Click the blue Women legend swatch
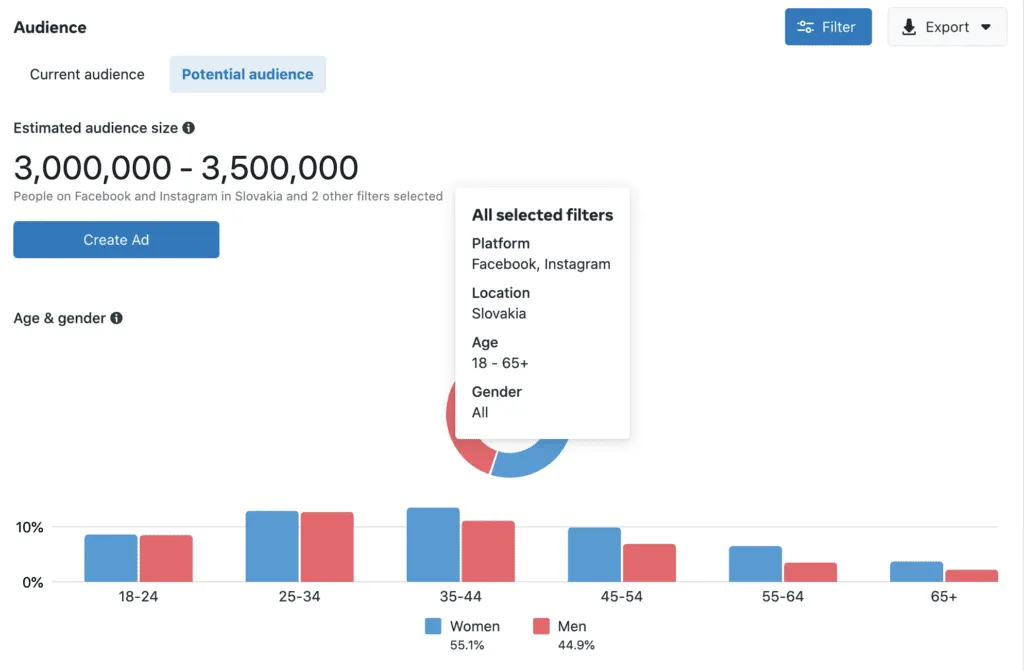Viewport: 1024px width, 671px height. click(433, 626)
